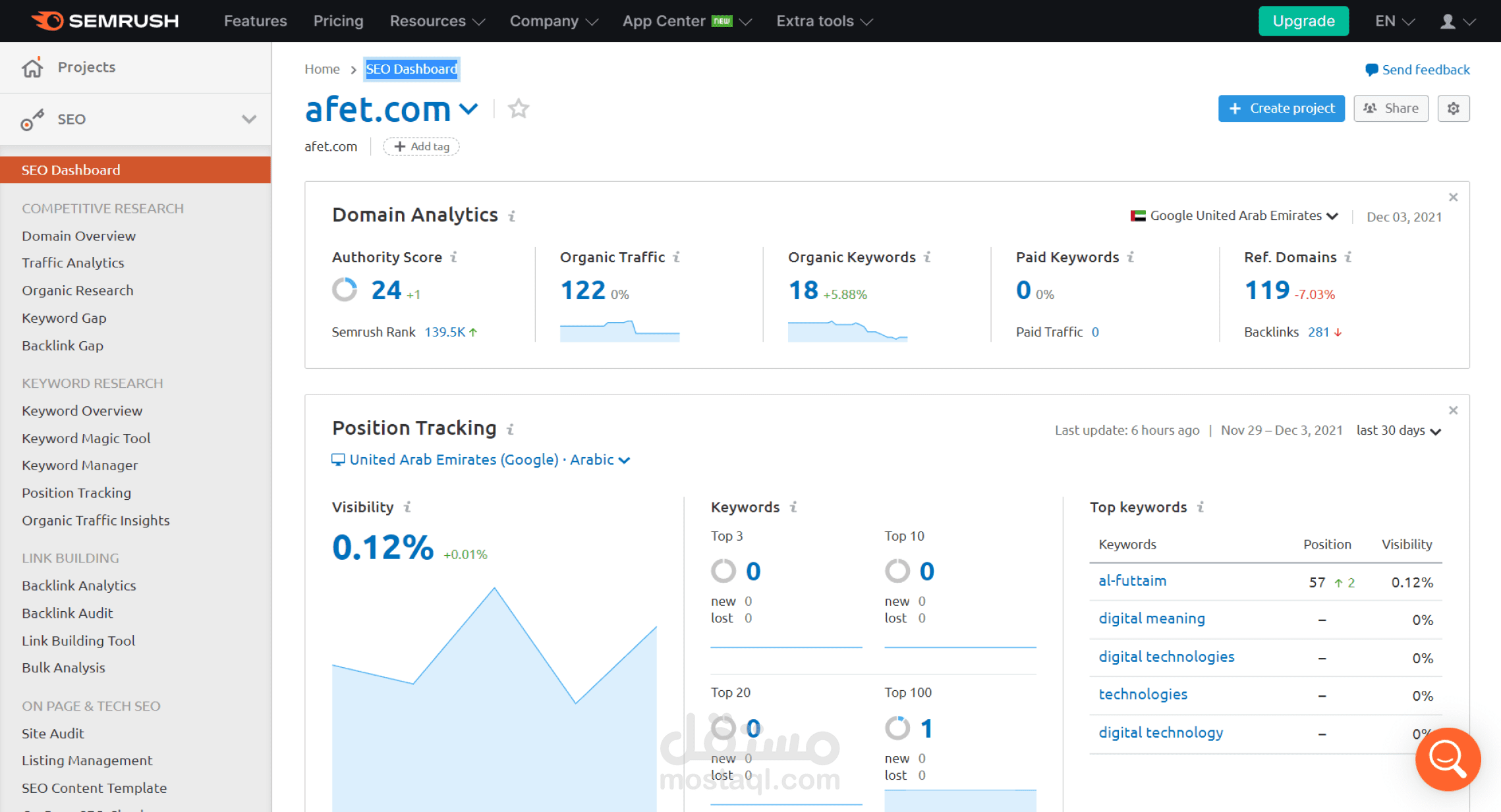
Task: Collapse the SEO sidebar section
Action: 248,119
